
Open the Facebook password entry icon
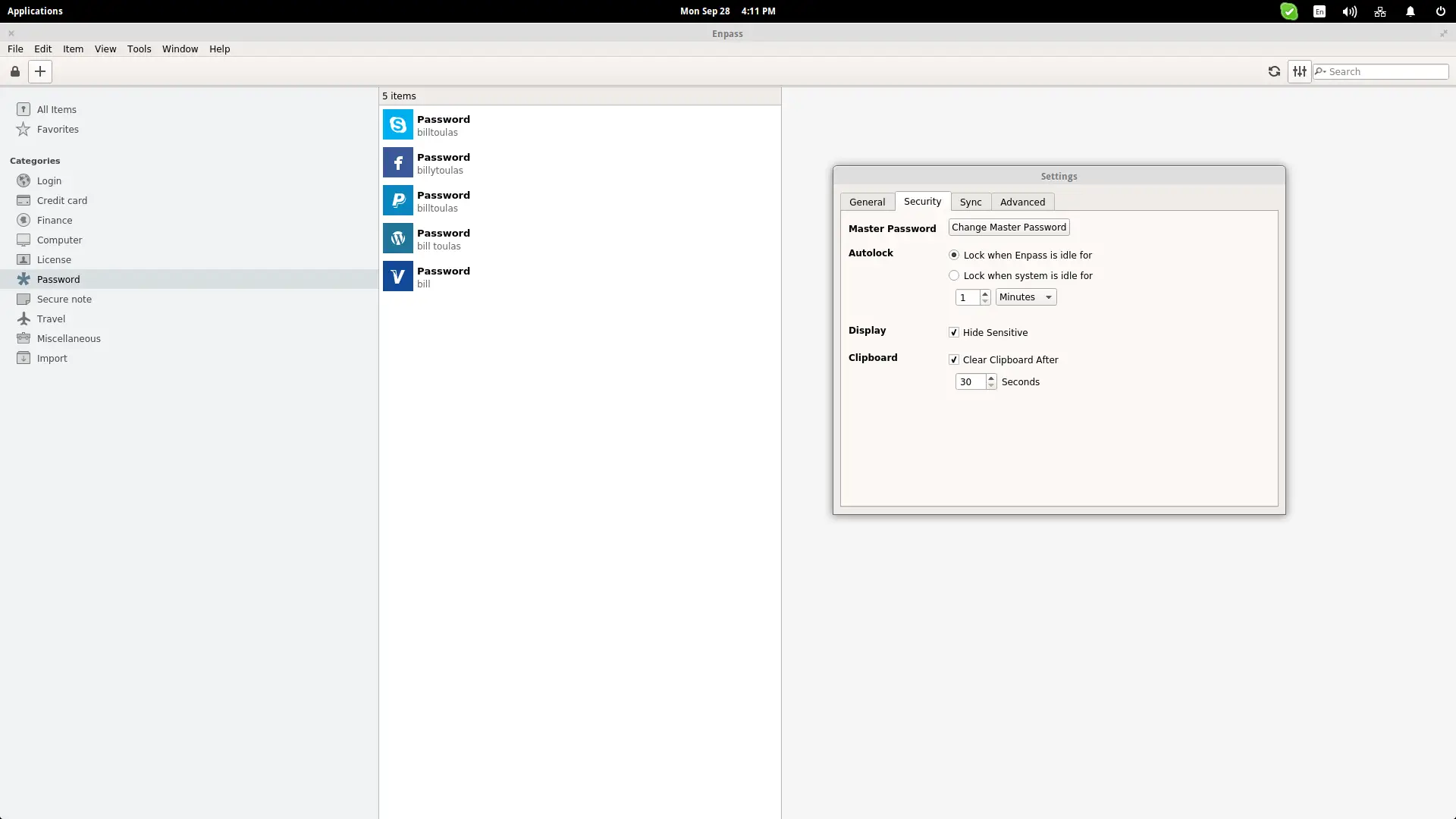click(398, 162)
